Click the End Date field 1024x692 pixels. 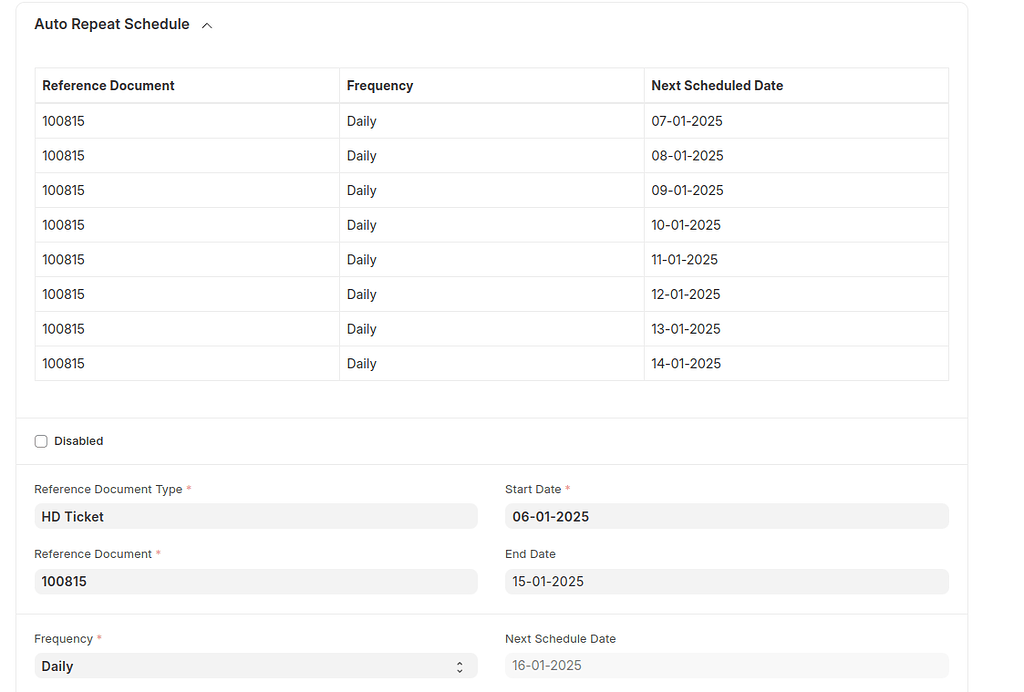click(x=726, y=581)
